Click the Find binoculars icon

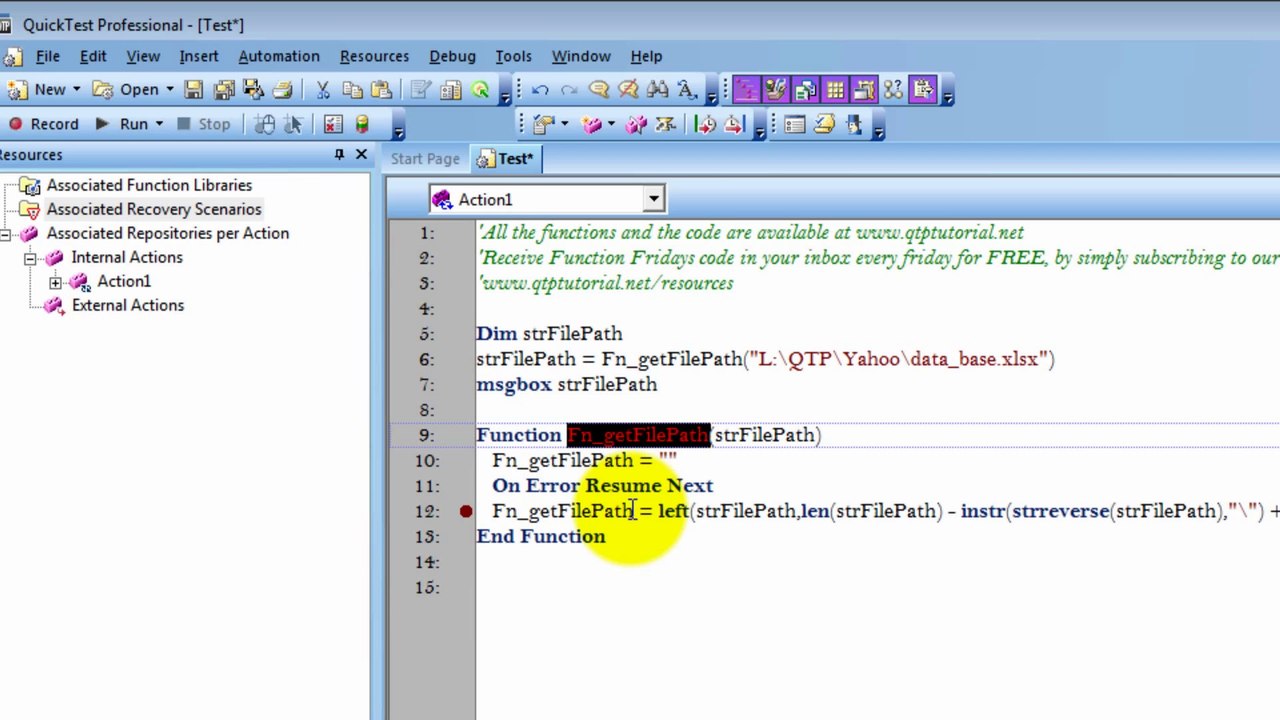(x=657, y=90)
